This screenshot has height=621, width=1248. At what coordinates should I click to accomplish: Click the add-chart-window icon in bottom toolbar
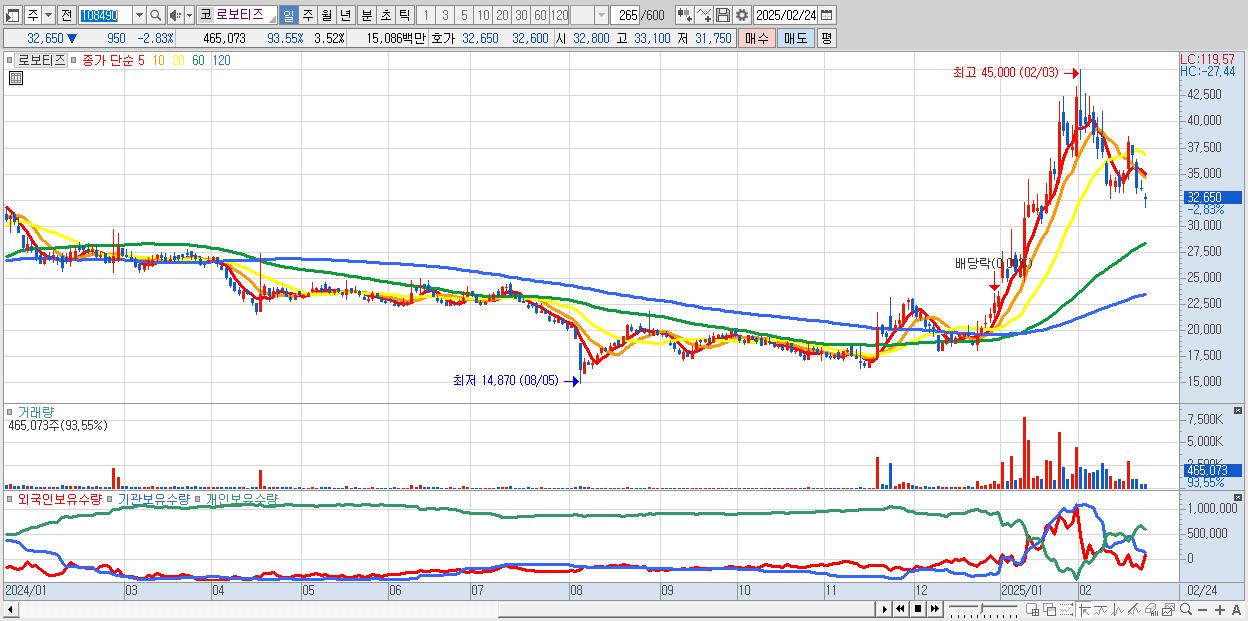pyautogui.click(x=1032, y=610)
